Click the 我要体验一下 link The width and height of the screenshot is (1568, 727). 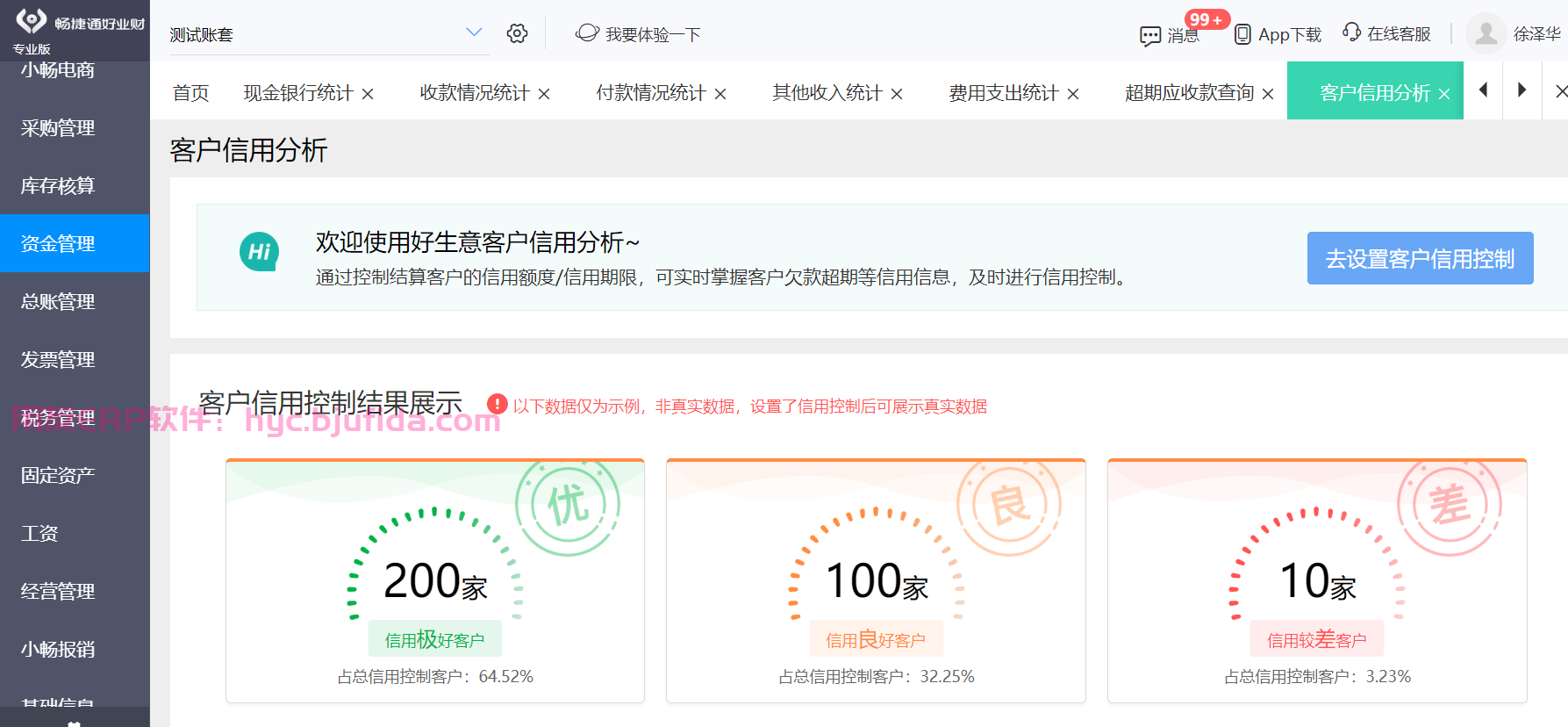coord(653,34)
